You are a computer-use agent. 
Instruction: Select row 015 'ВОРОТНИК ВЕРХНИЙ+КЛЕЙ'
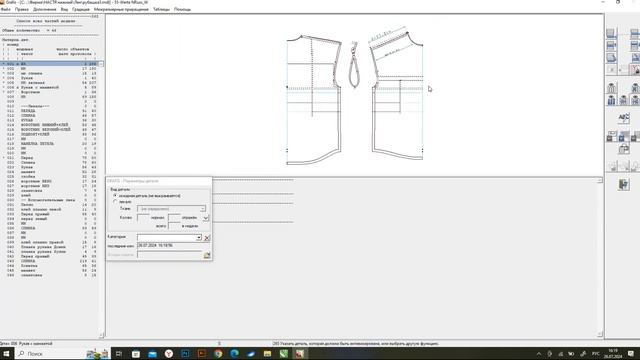tap(49, 130)
